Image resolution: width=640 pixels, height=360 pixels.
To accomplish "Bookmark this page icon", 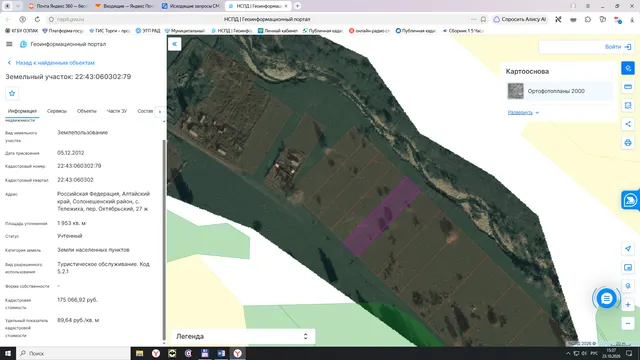I will coord(484,19).
